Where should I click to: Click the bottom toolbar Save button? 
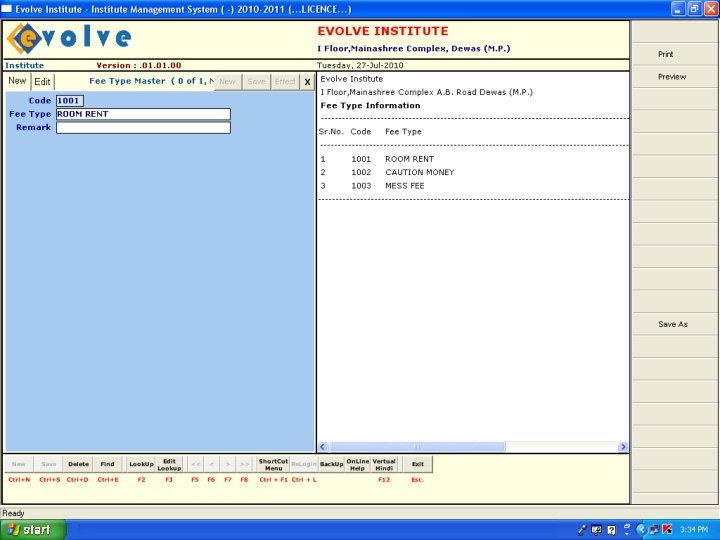pyautogui.click(x=49, y=464)
